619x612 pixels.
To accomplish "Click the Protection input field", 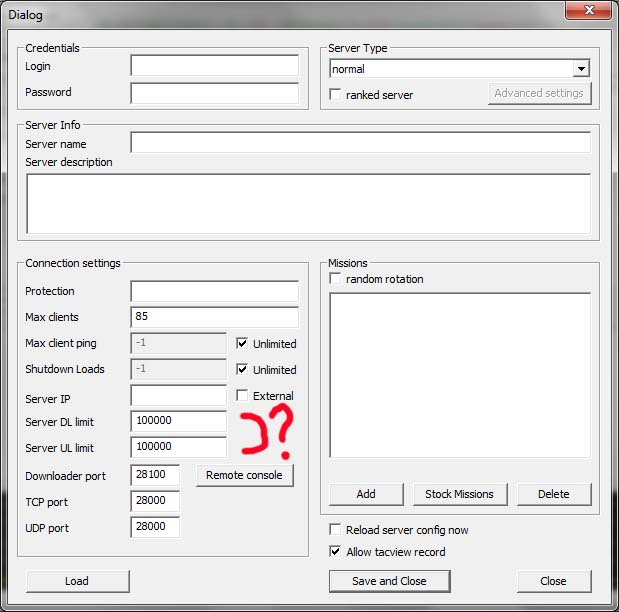I will coord(215,291).
